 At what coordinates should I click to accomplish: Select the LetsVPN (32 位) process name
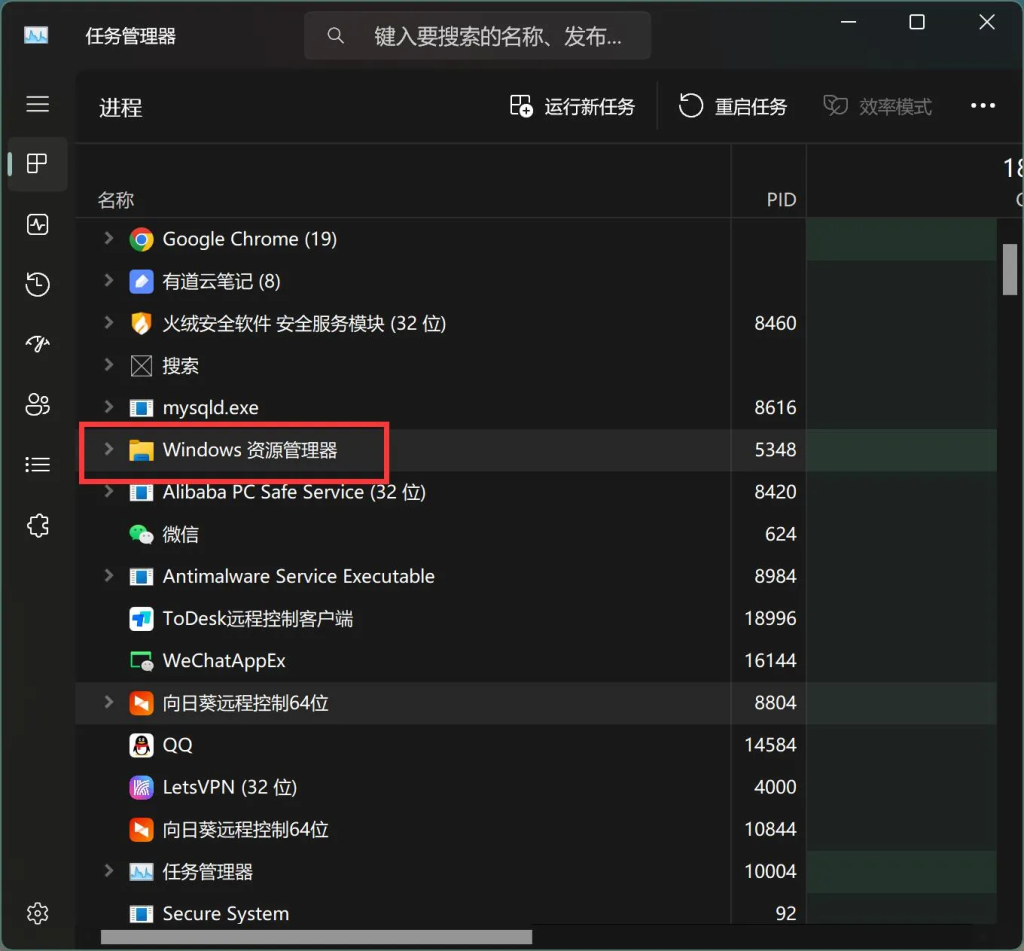click(230, 788)
